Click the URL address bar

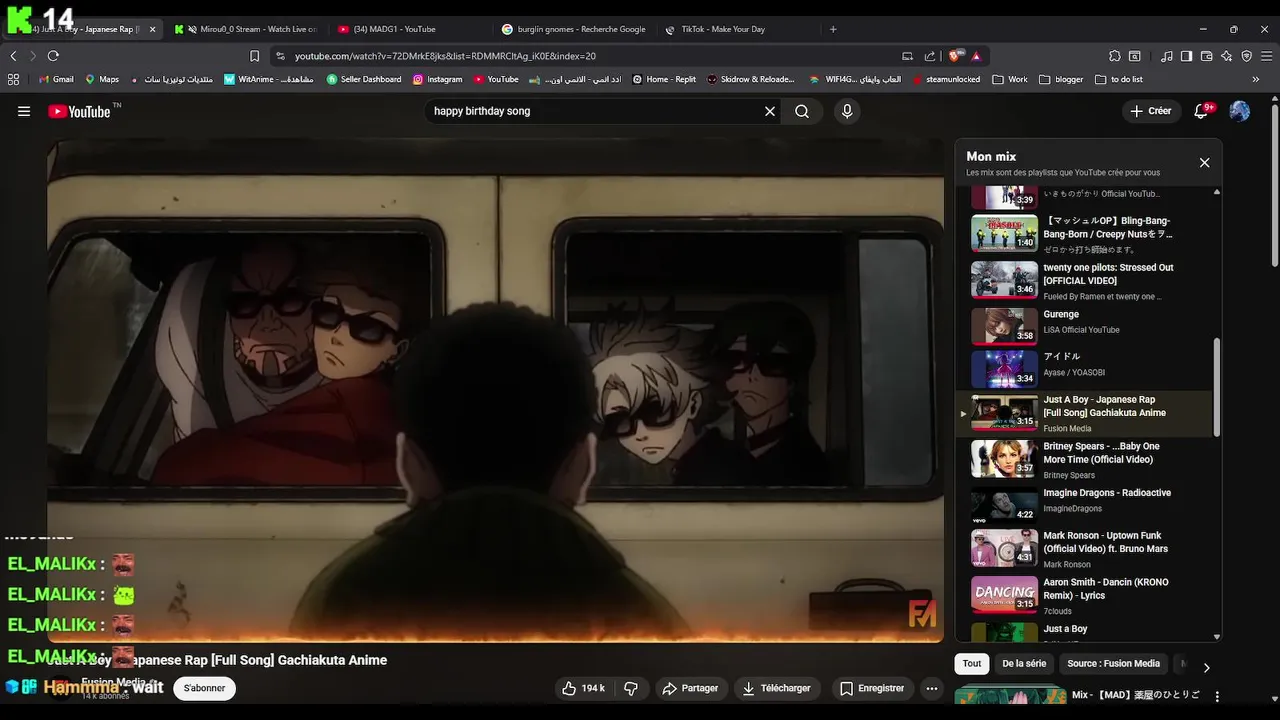[590, 56]
